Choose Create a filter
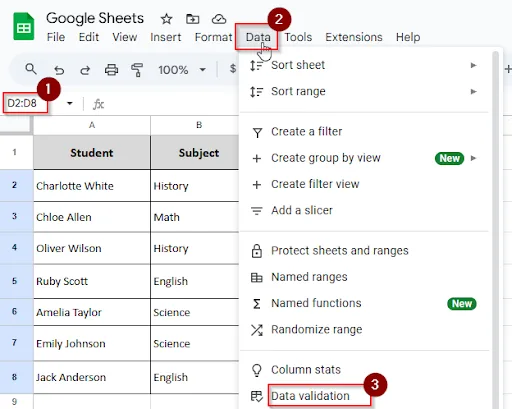 tap(364, 132)
